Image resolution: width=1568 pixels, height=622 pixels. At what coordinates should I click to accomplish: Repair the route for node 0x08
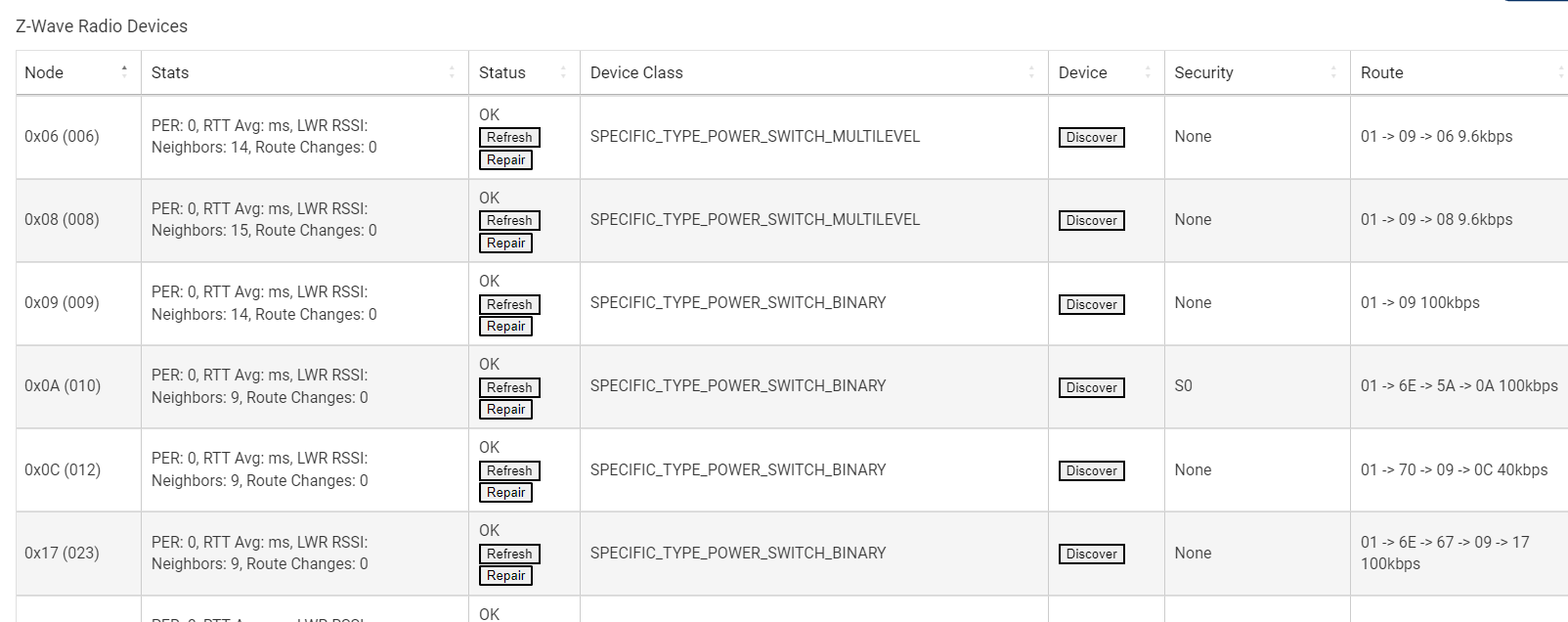[x=505, y=243]
